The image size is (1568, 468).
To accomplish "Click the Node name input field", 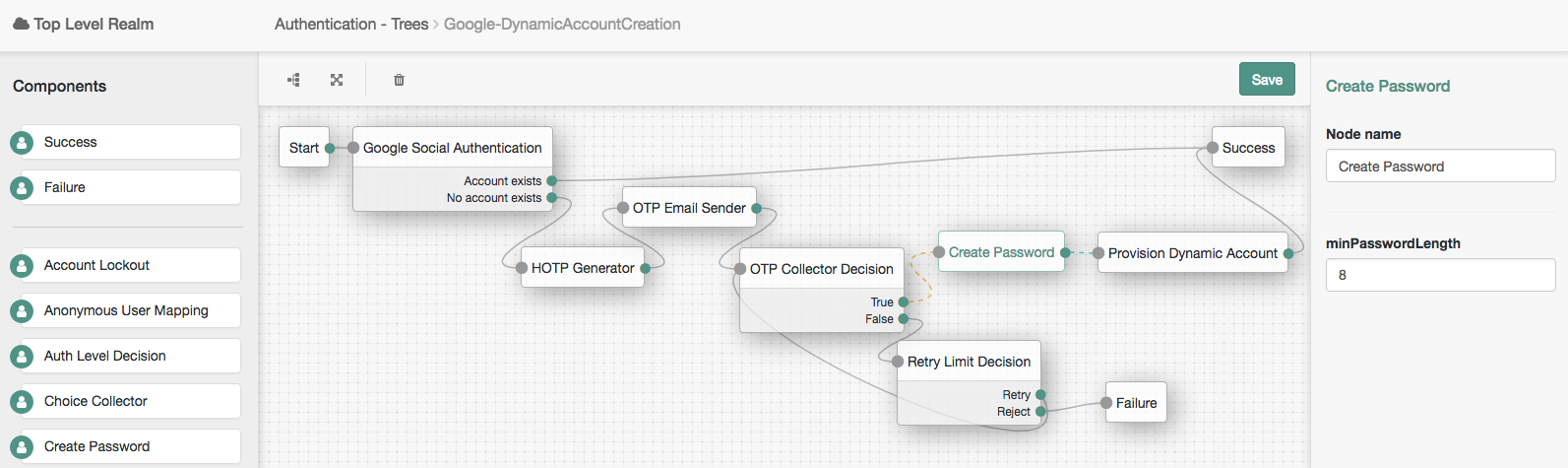I will (x=1440, y=167).
